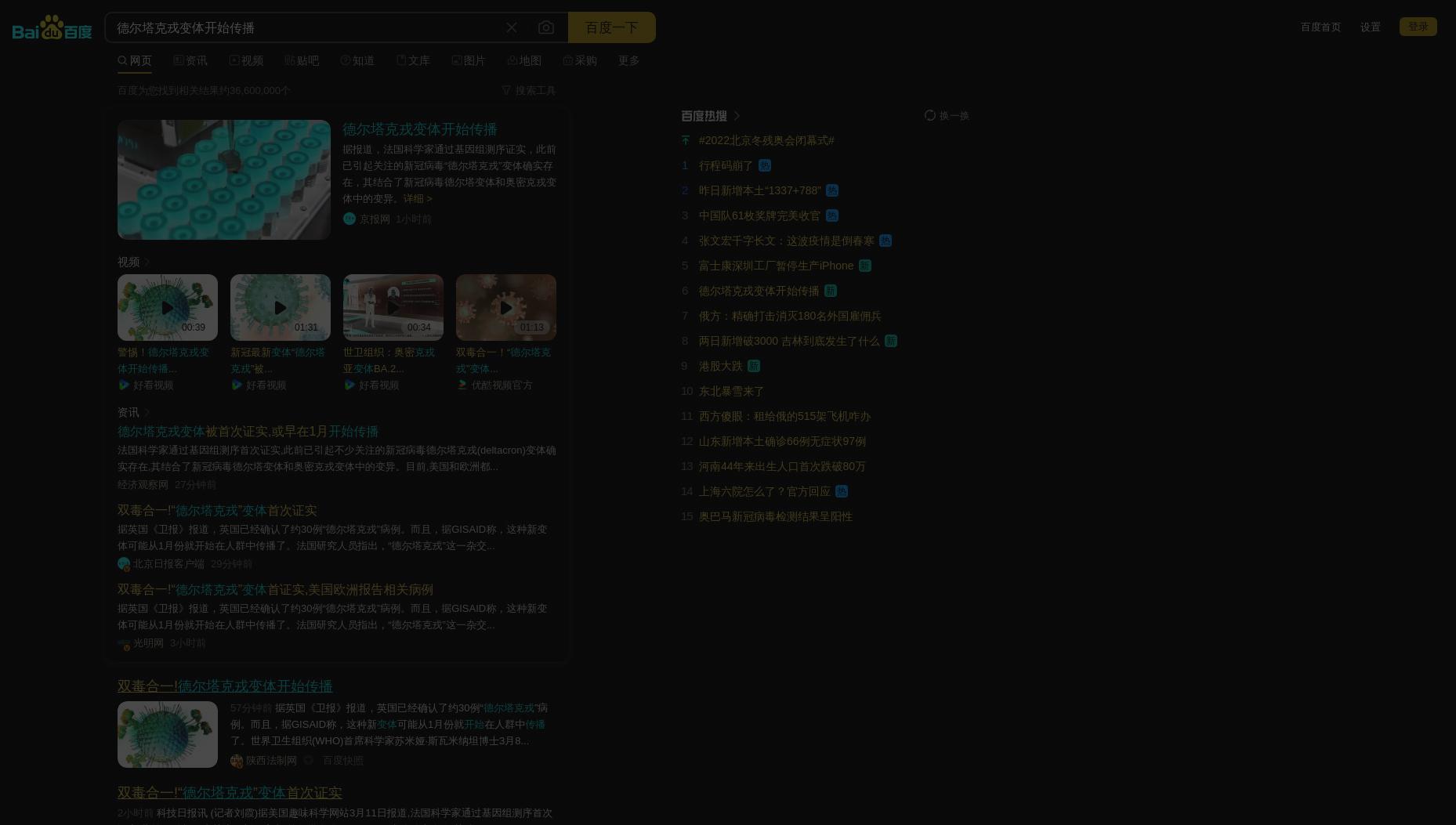The width and height of the screenshot is (1456, 825).
Task: Expand the 更多 menu
Action: point(629,60)
